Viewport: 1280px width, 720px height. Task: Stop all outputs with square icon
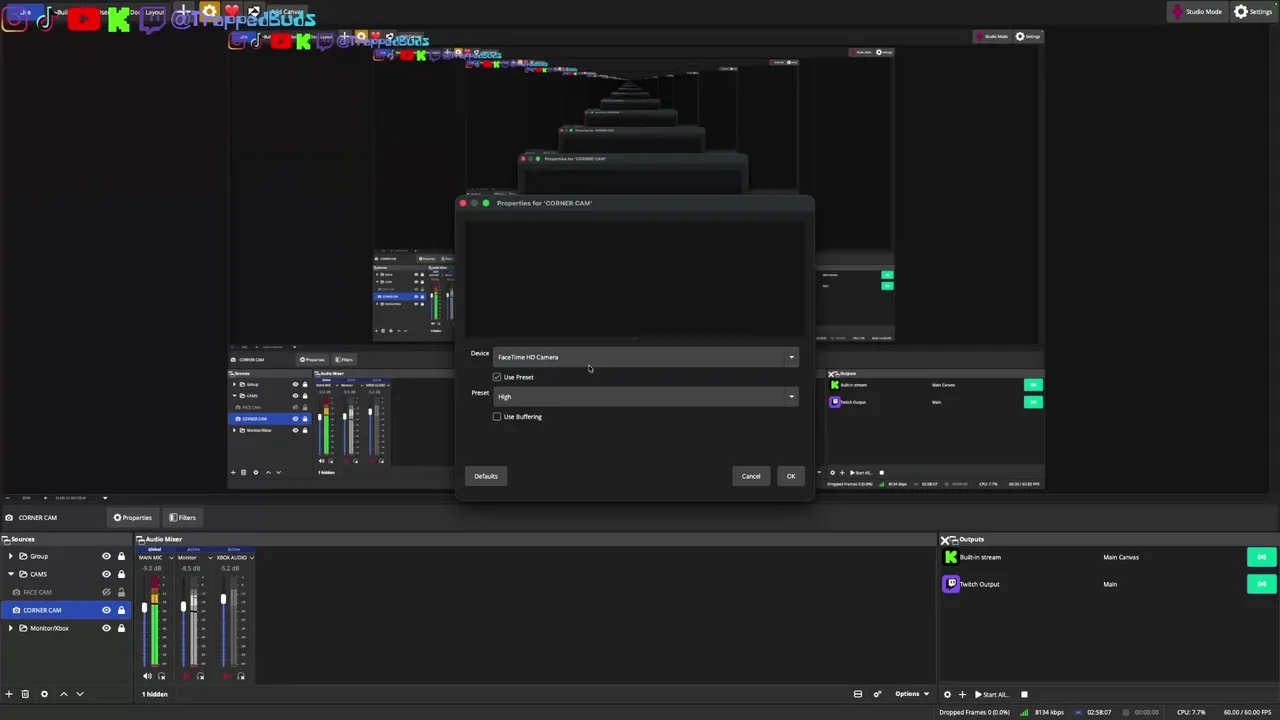coord(1024,694)
